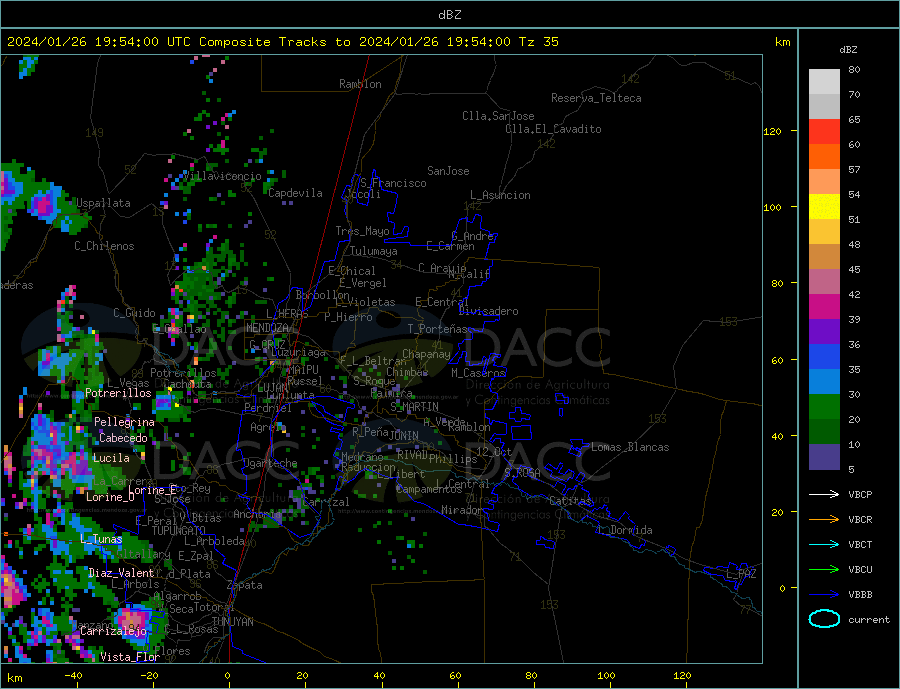Click the 100 km tick on horizontal axis
Image resolution: width=900 pixels, height=689 pixels.
click(606, 676)
